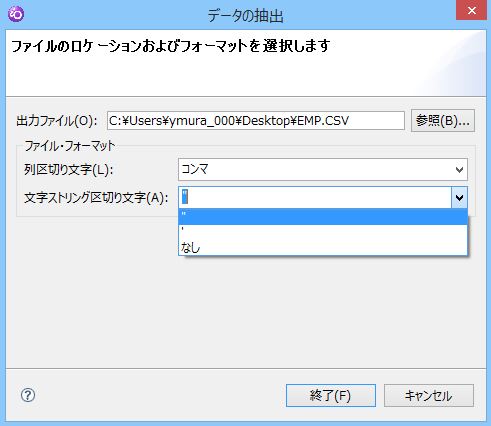Click the データの抽出 title bar text
Image resolution: width=491 pixels, height=426 pixels.
click(245, 16)
